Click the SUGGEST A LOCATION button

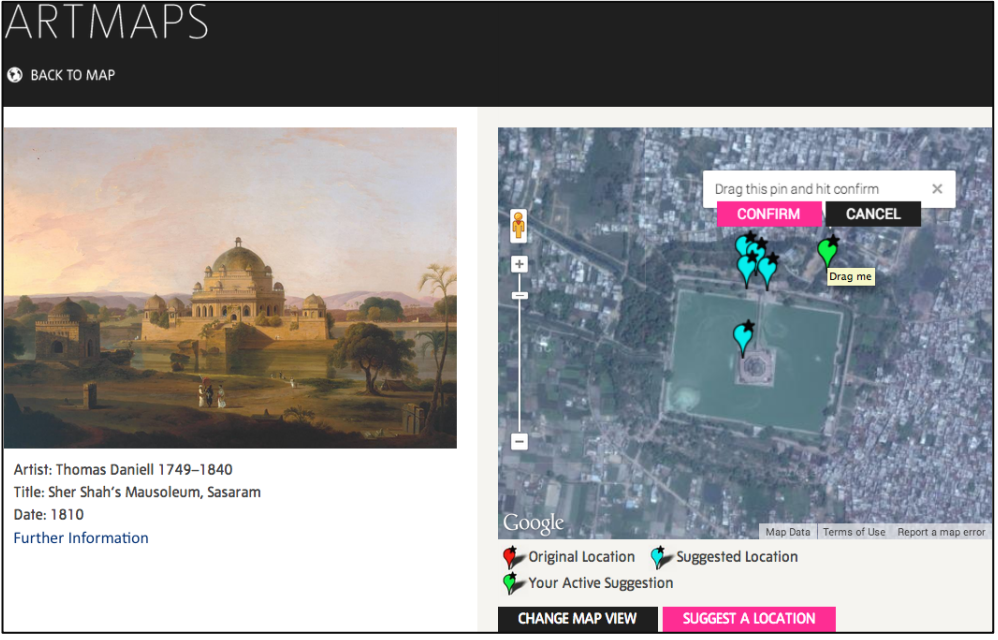pyautogui.click(x=748, y=618)
